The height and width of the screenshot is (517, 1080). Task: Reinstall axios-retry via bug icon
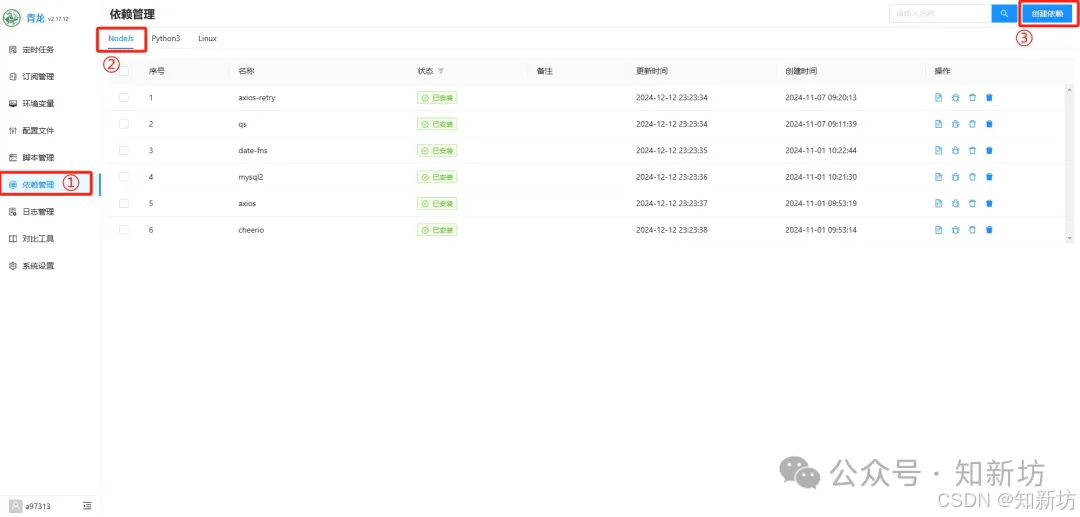[955, 98]
